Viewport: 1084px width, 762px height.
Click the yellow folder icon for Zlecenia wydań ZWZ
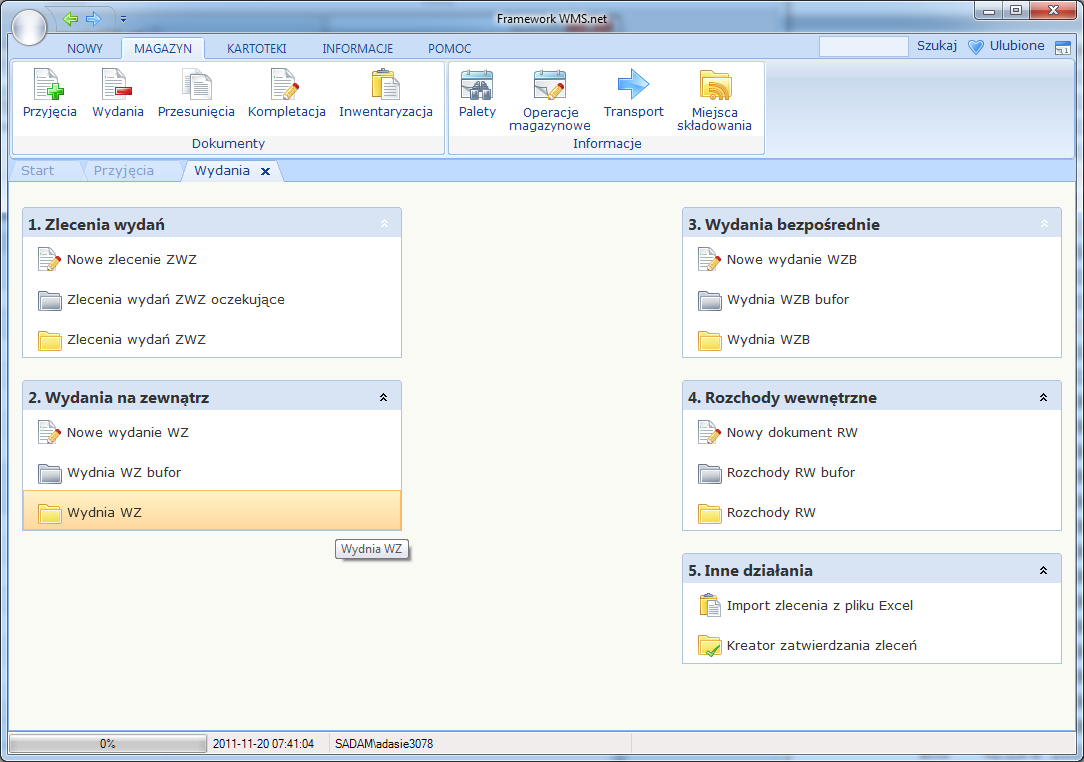[49, 340]
